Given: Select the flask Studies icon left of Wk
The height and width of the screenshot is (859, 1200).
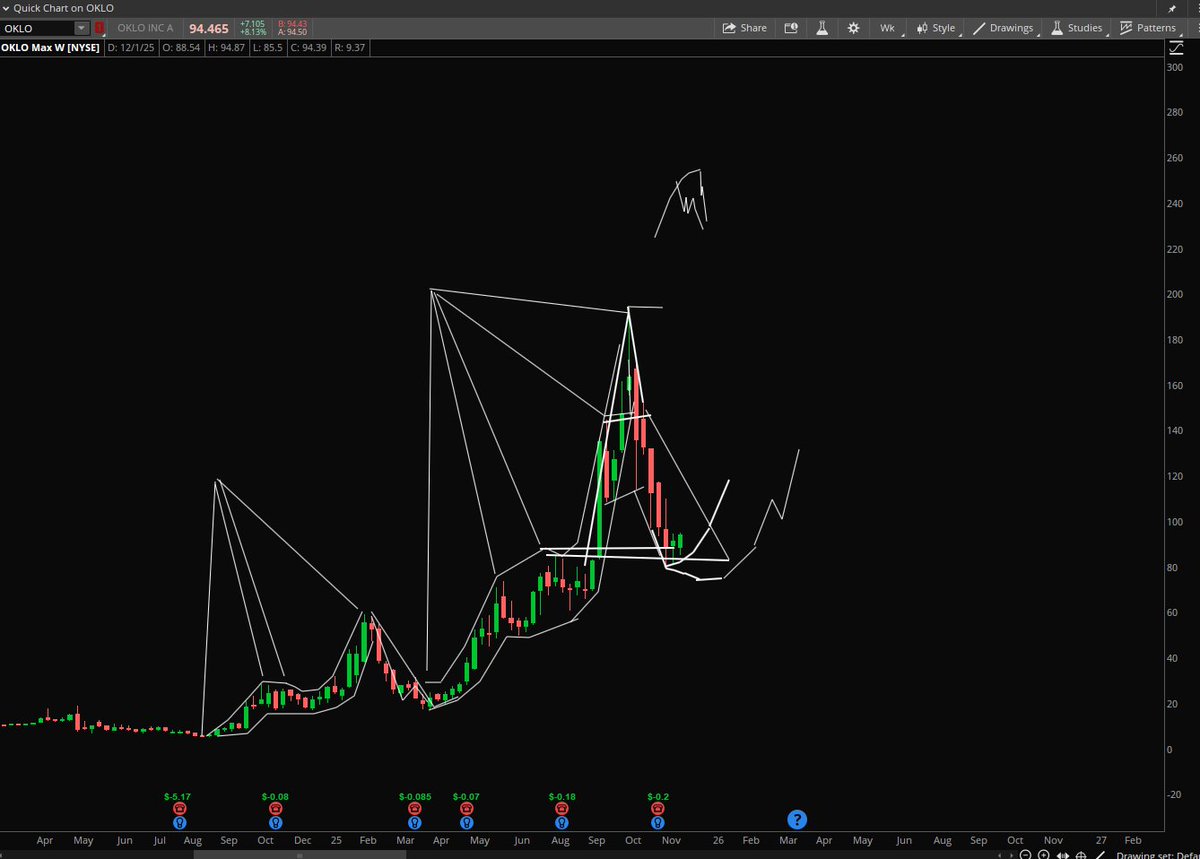Looking at the screenshot, I should [822, 27].
